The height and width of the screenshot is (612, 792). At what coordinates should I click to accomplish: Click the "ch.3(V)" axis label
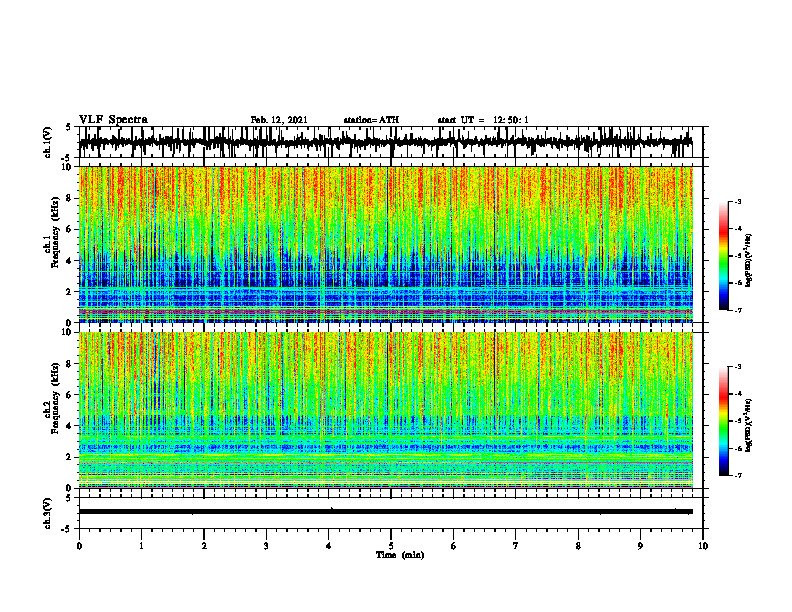pyautogui.click(x=47, y=513)
